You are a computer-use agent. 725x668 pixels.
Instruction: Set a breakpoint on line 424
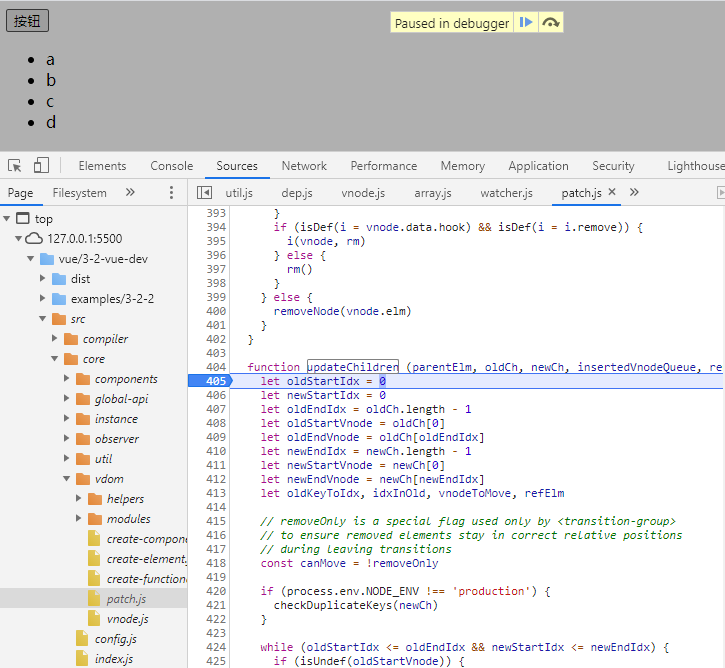pyautogui.click(x=216, y=647)
